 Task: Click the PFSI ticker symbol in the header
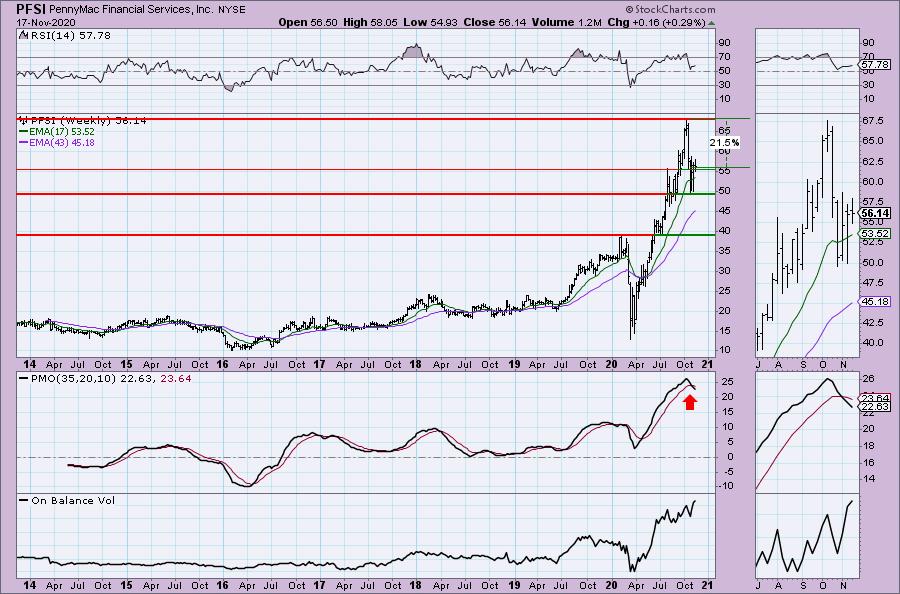click(x=31, y=9)
